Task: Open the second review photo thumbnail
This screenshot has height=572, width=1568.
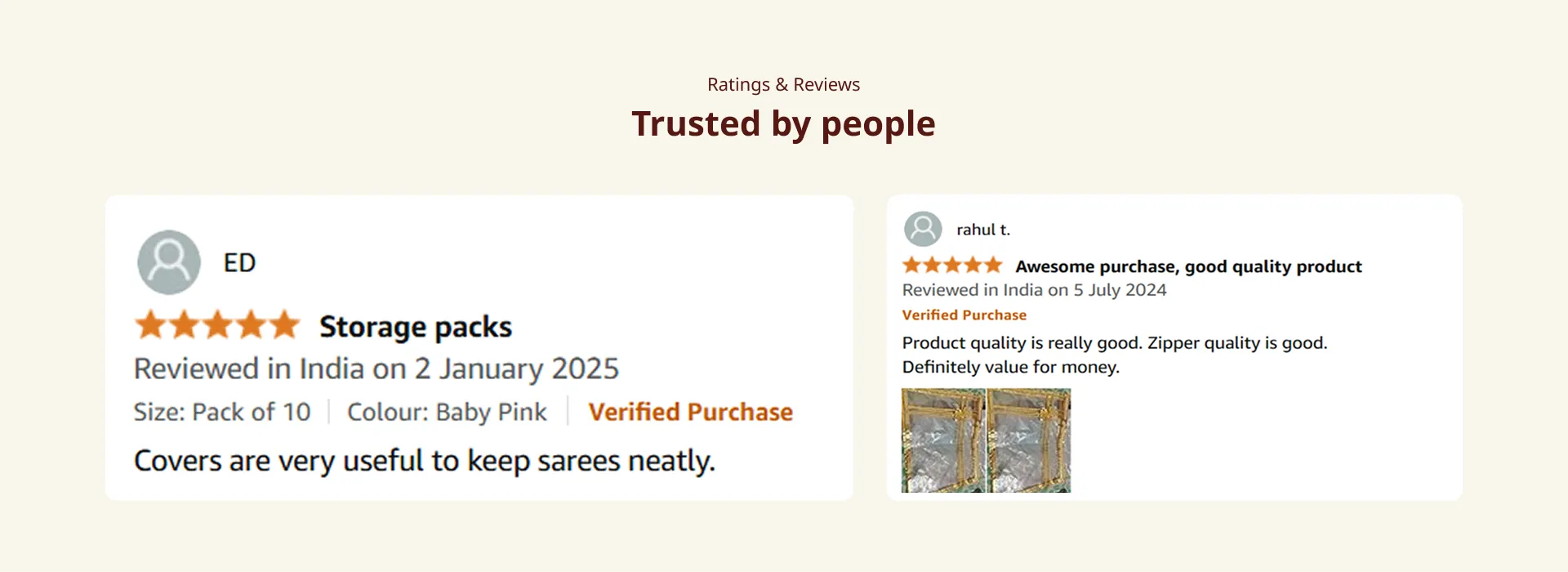Action: [1029, 440]
